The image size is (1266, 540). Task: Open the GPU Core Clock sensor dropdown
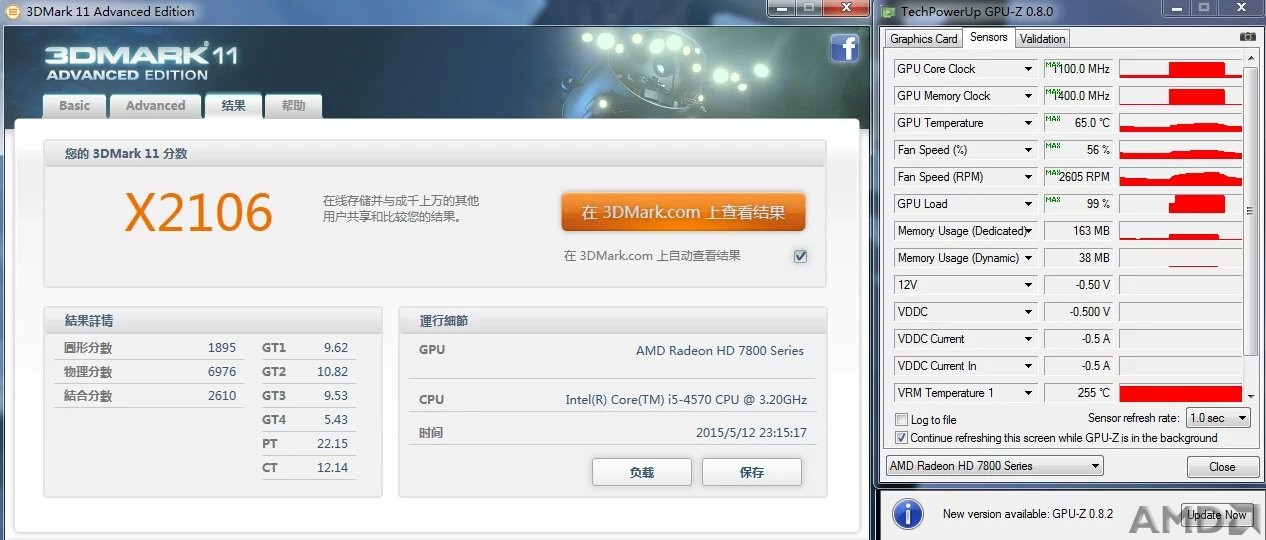[1028, 69]
